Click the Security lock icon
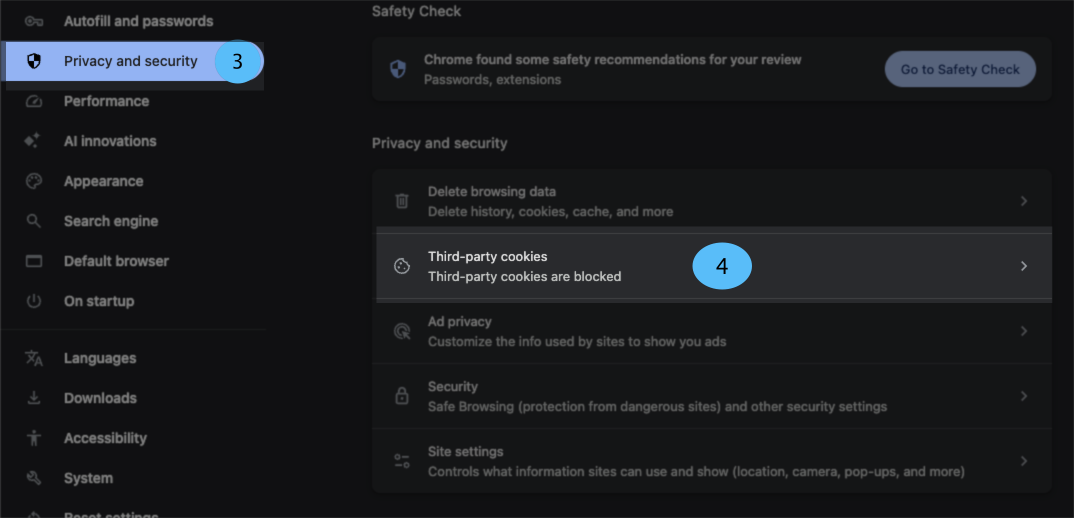 tap(402, 396)
